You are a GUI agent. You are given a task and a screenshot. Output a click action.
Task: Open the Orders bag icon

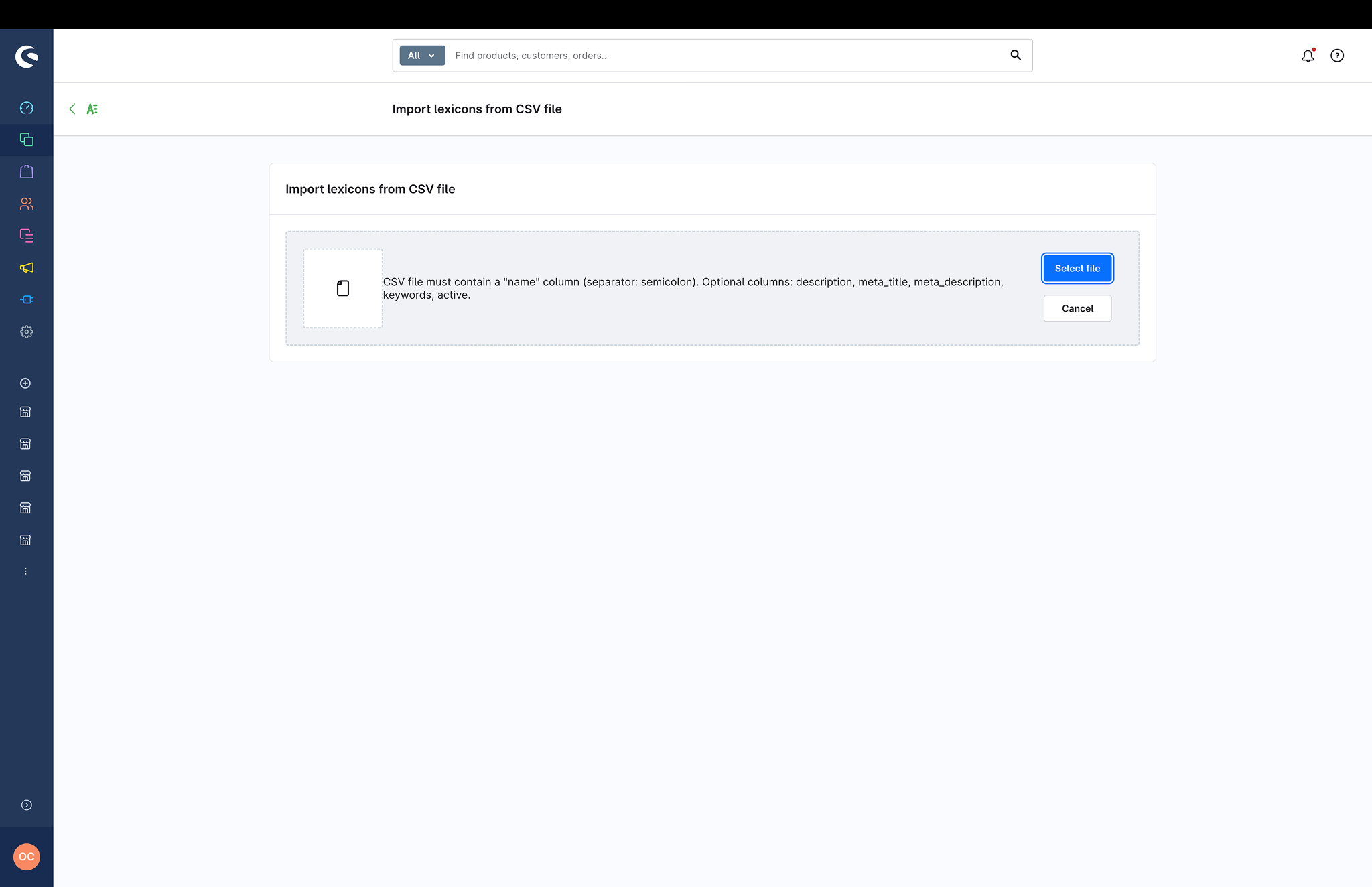[x=27, y=172]
